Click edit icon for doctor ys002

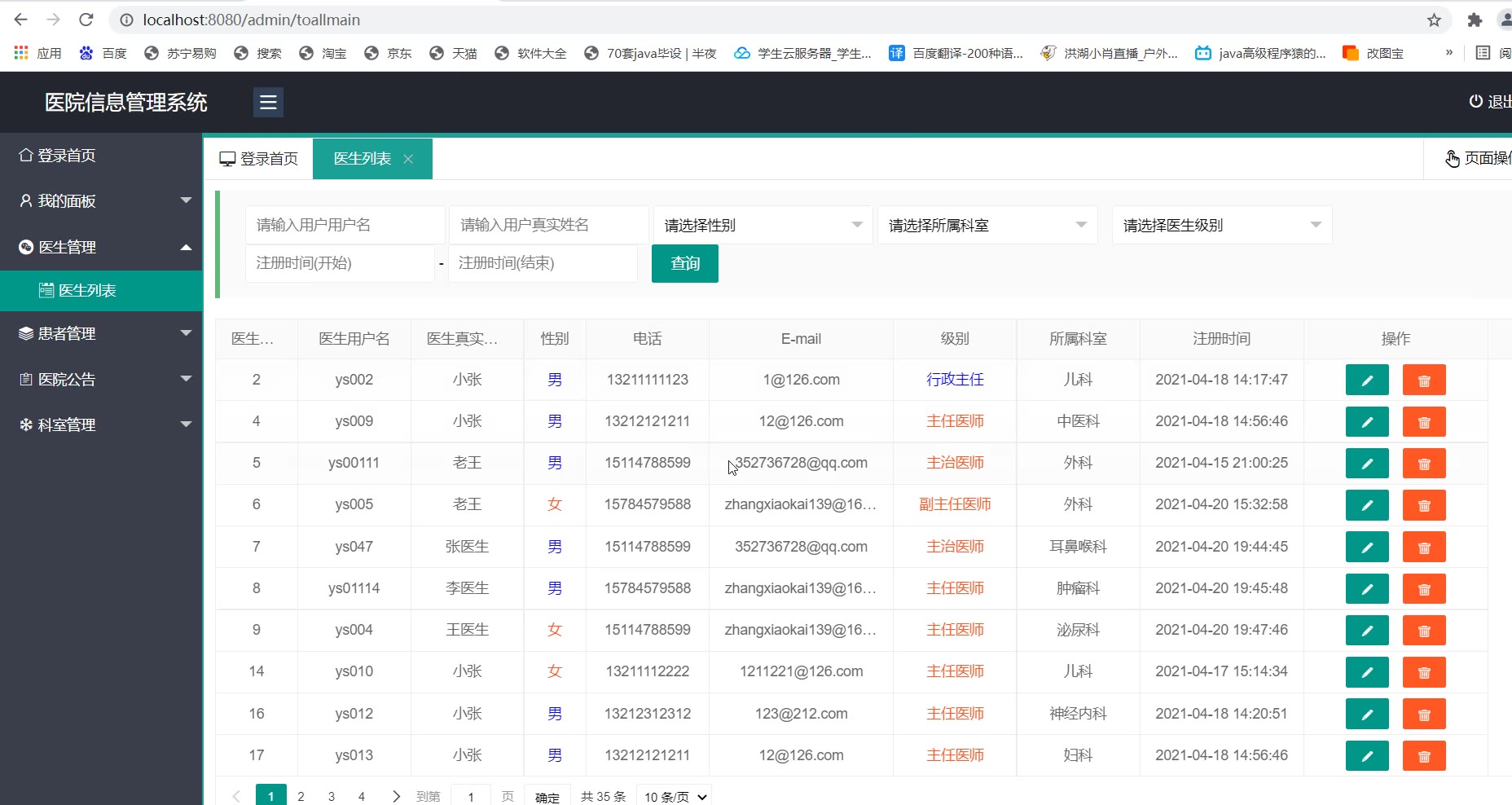coord(1366,381)
